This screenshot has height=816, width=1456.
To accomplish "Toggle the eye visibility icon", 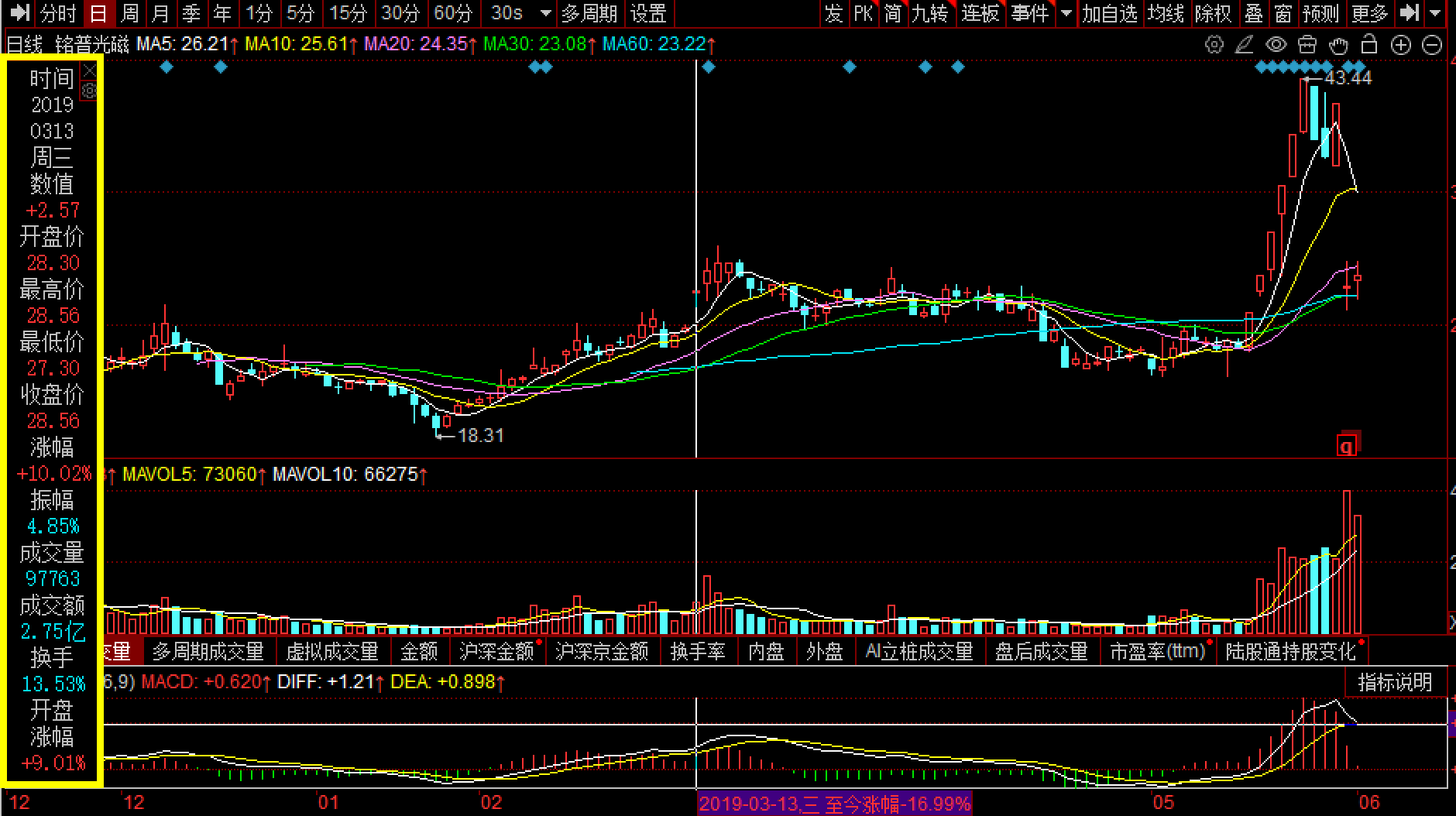I will click(x=1276, y=45).
